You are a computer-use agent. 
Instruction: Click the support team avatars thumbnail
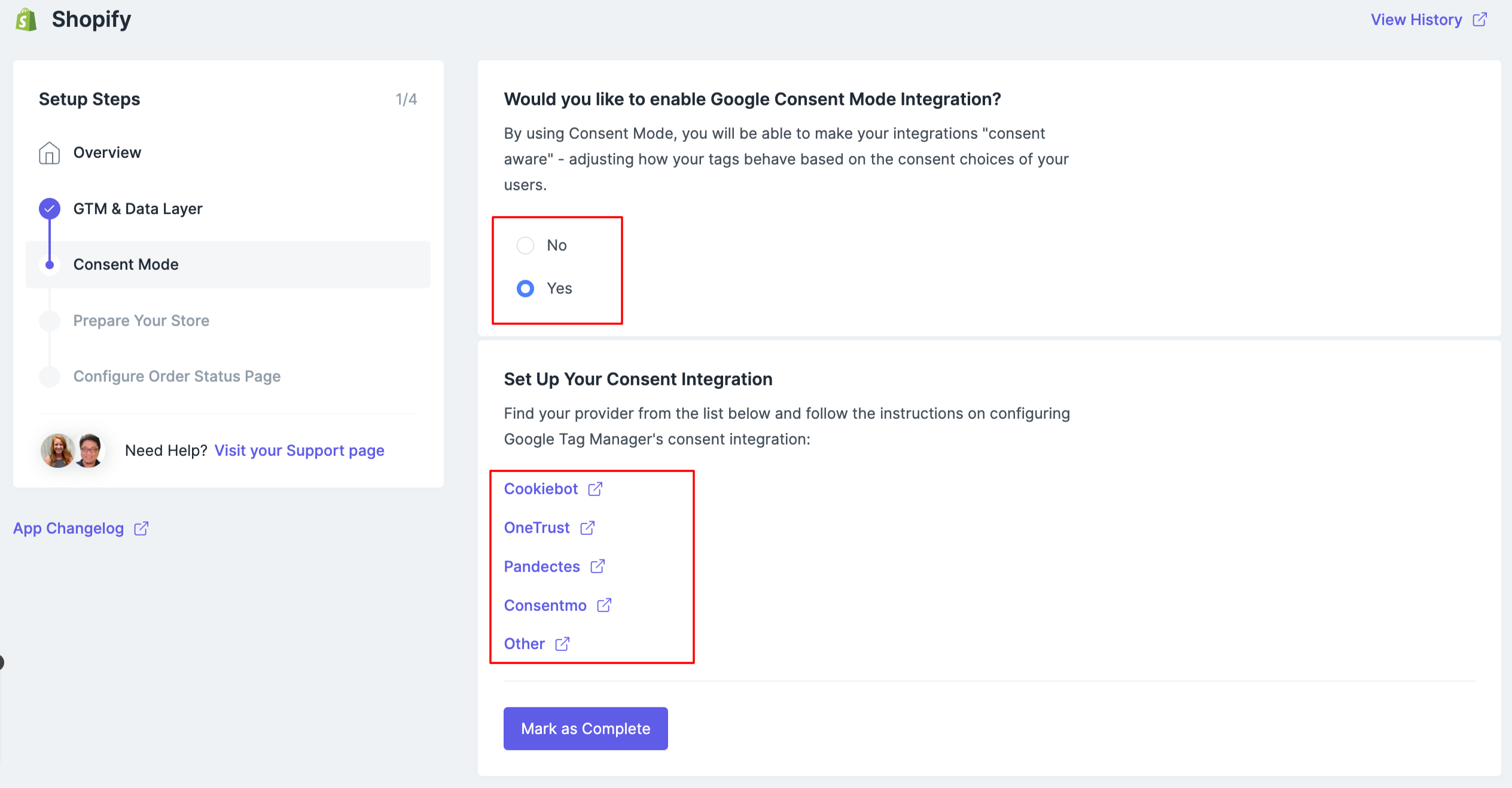coord(73,451)
